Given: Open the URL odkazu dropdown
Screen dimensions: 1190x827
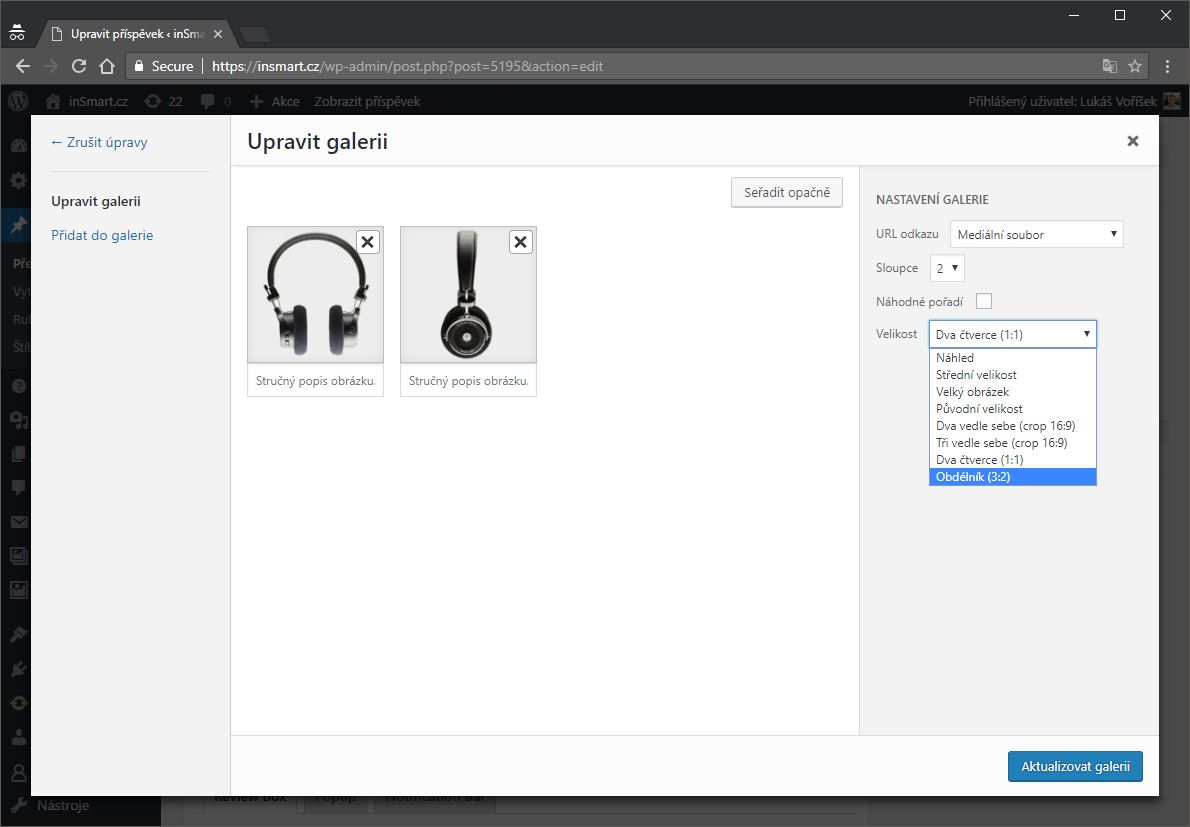Looking at the screenshot, I should click(1036, 234).
